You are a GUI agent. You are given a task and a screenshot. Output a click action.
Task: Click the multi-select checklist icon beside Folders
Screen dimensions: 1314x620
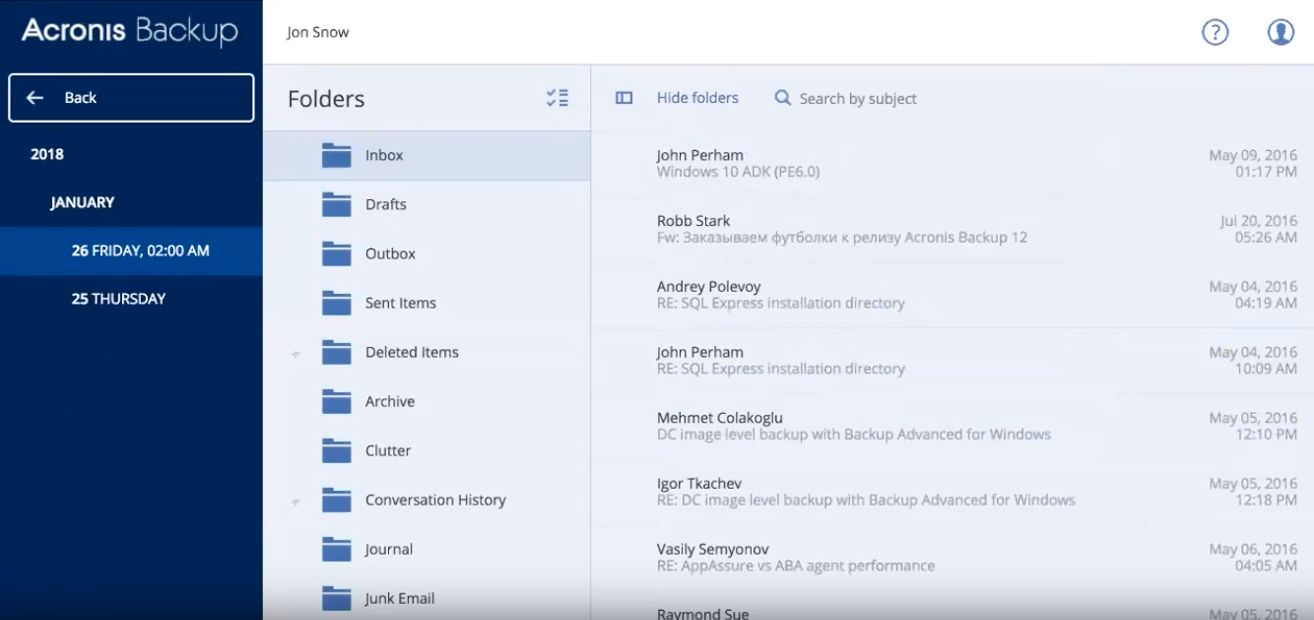coord(557,98)
